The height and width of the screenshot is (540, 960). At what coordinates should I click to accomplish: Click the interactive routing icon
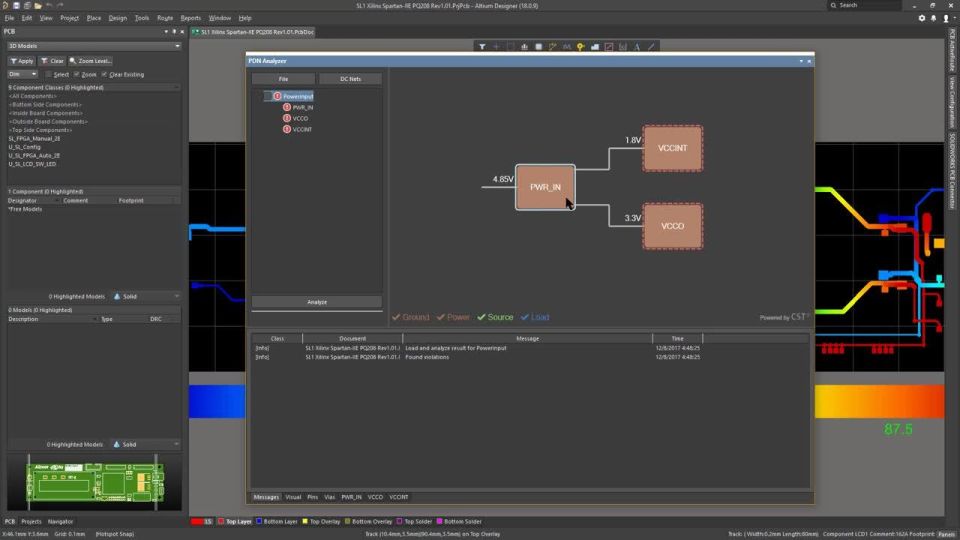[x=552, y=47]
